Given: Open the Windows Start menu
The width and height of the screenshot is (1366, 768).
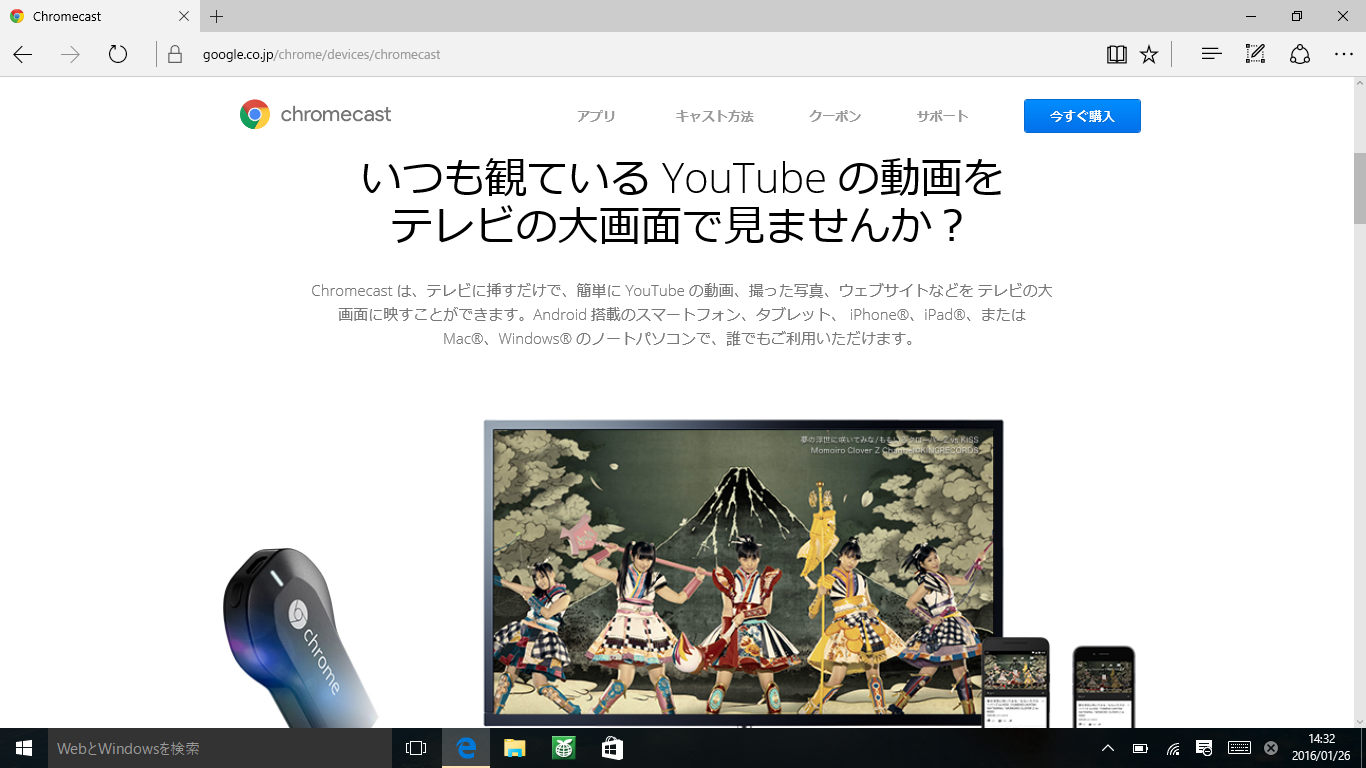Looking at the screenshot, I should (24, 748).
